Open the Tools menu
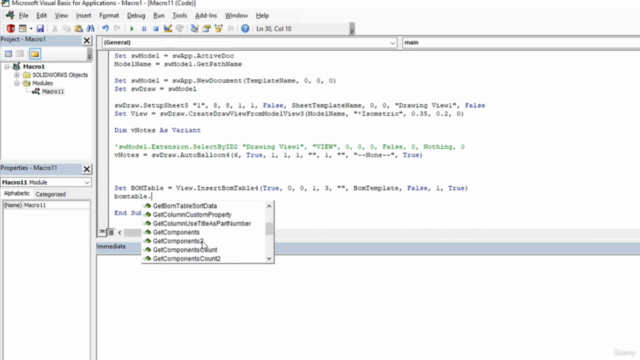The image size is (640, 360). [180, 16]
